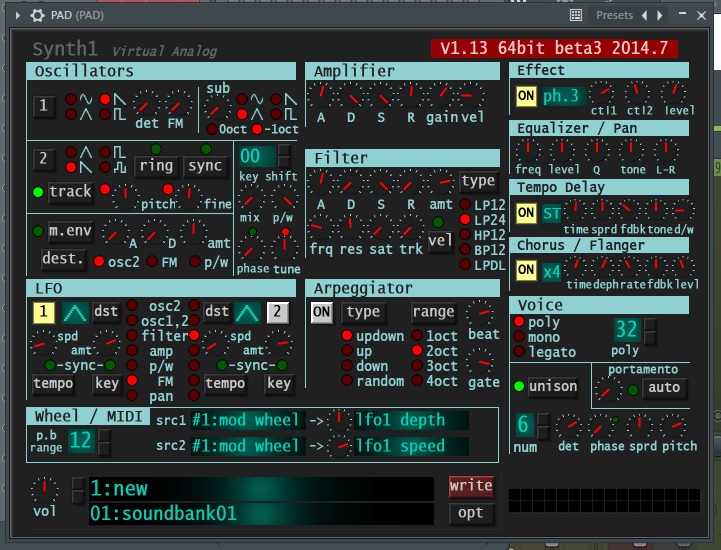Set the sub oscillator to 0oct
Image resolution: width=721 pixels, height=550 pixels.
pos(212,129)
